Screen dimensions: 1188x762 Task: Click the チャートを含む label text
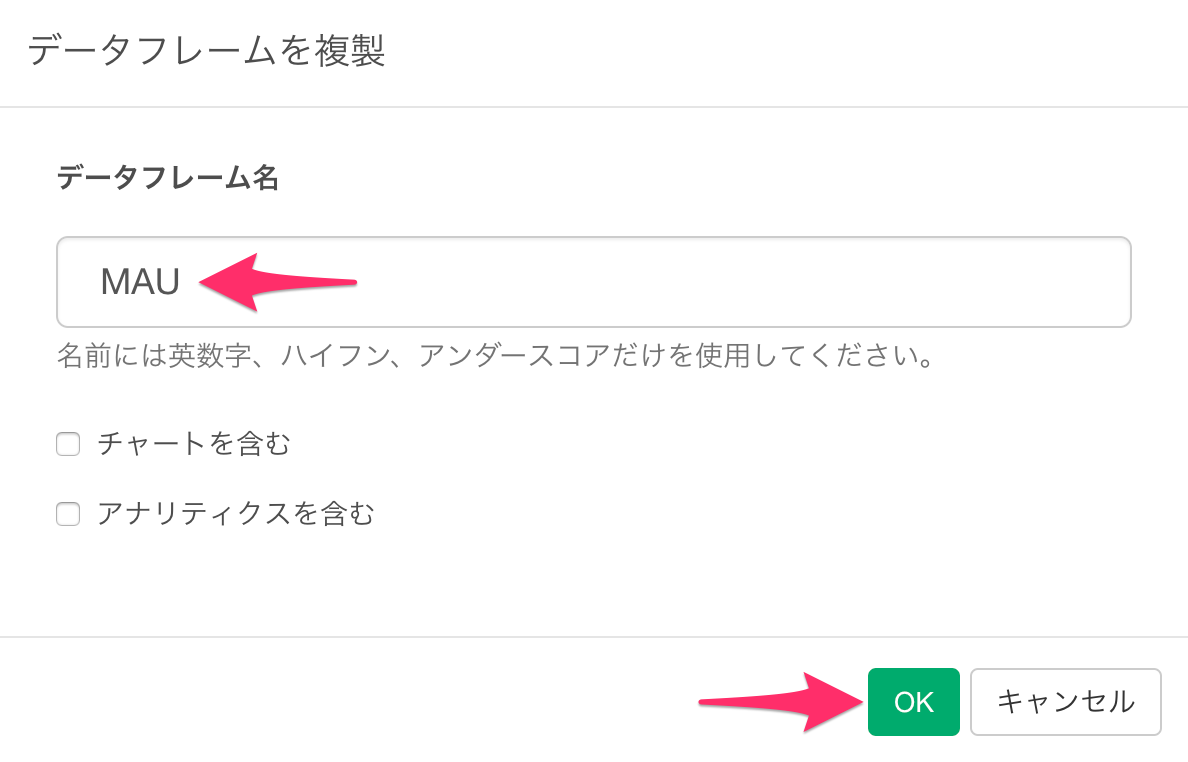click(195, 443)
